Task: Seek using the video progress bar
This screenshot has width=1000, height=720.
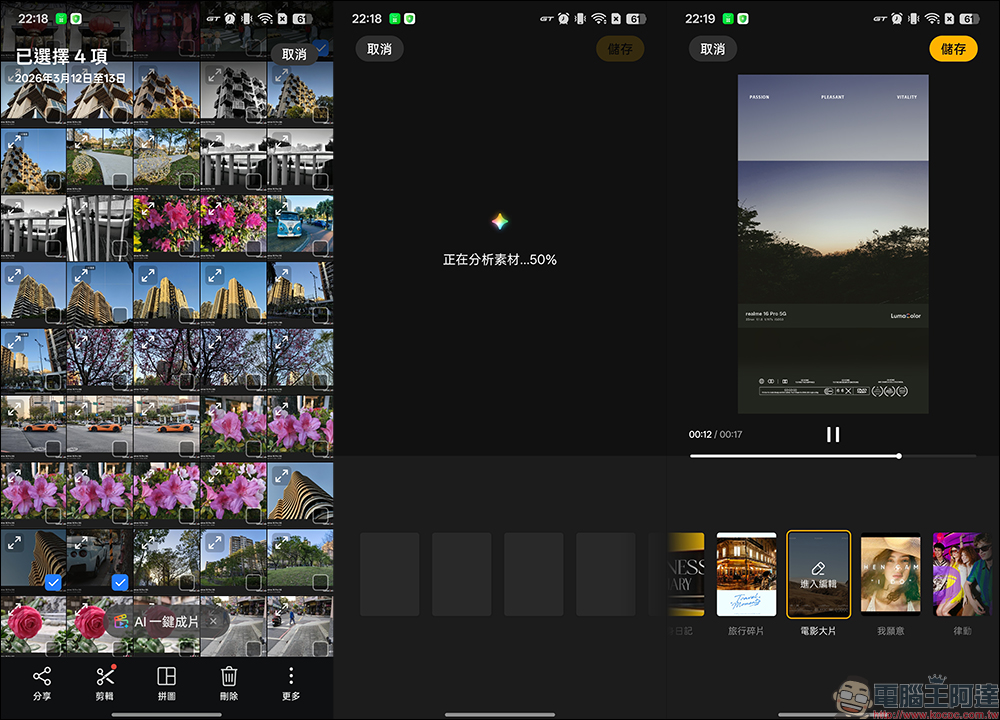Action: pos(833,456)
